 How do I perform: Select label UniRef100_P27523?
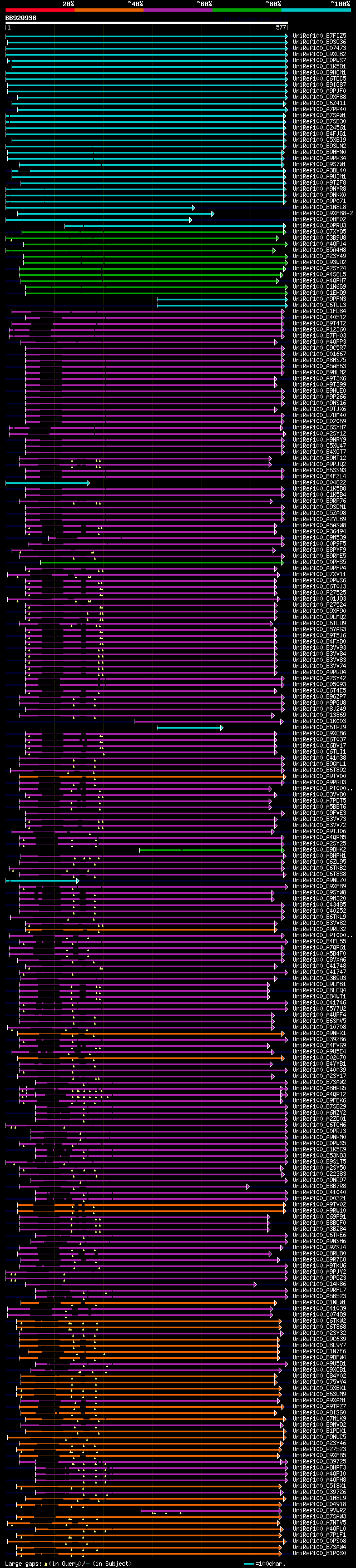pyautogui.click(x=319, y=1450)
